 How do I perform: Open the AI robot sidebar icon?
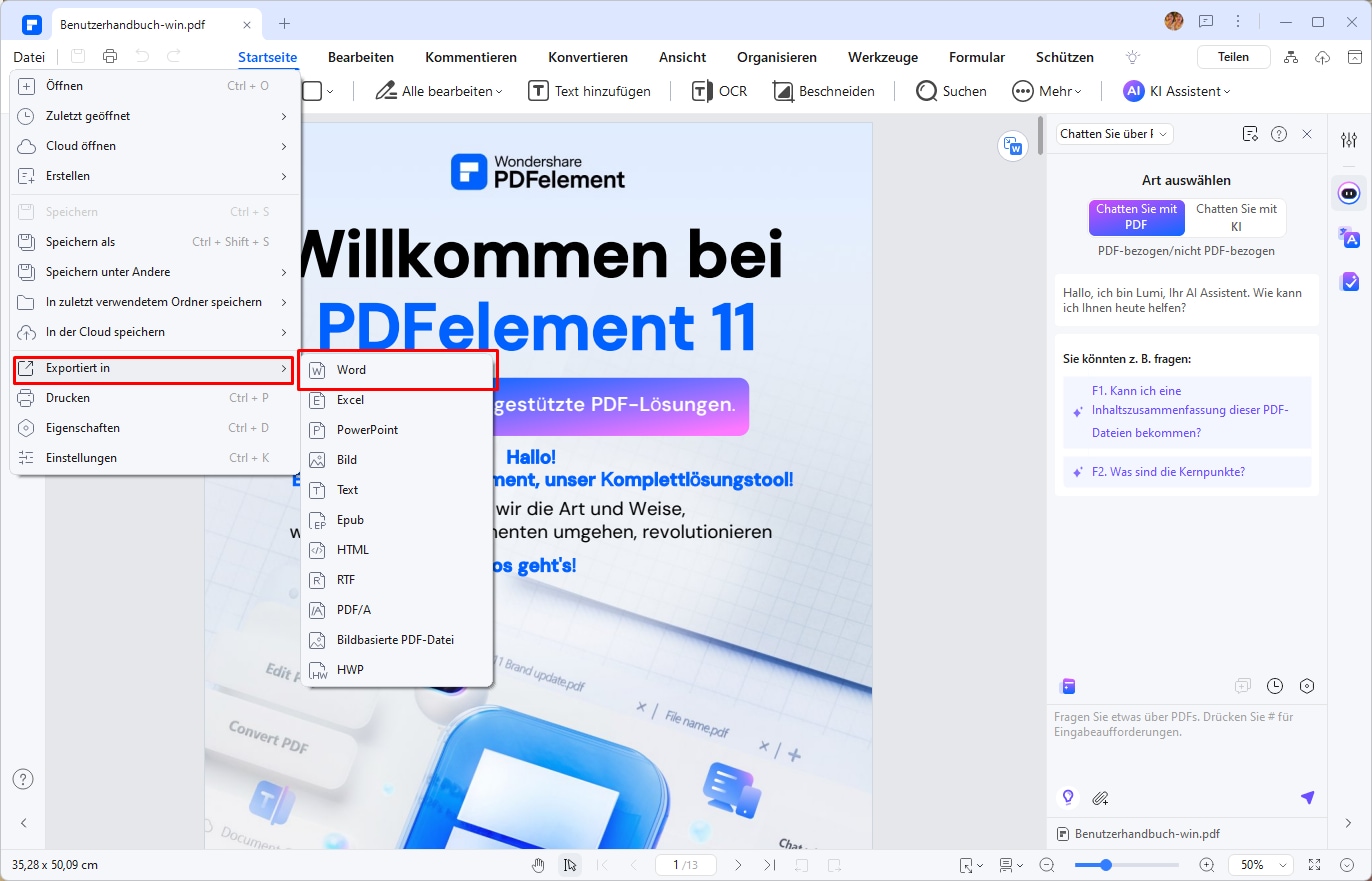click(1349, 192)
